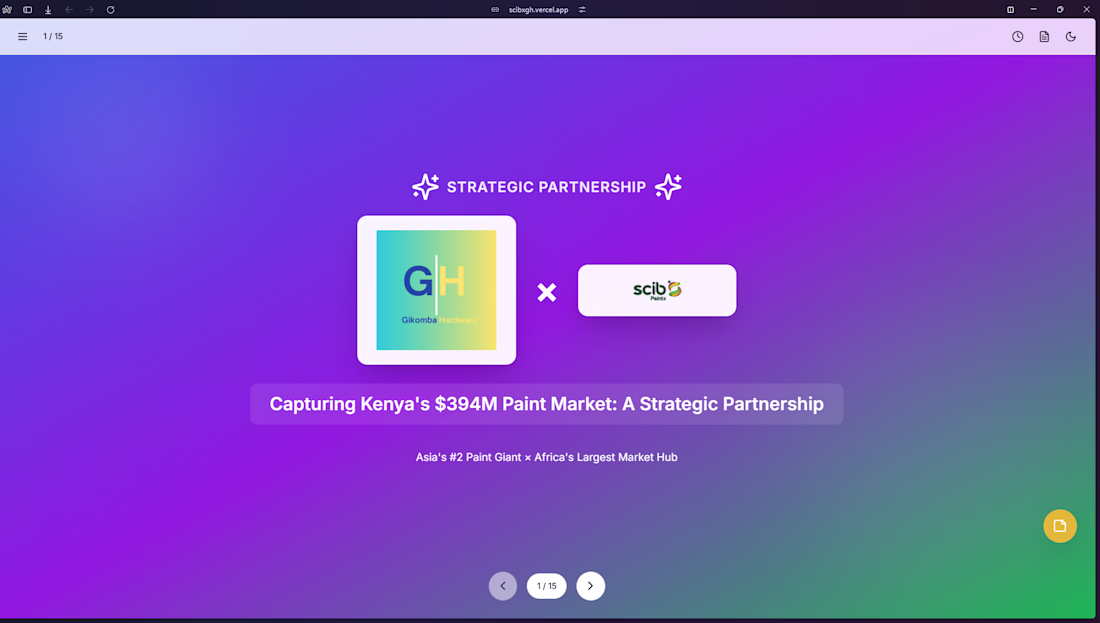Click the browser back arrow
Screen dimensions: 1100x623
click(69, 10)
